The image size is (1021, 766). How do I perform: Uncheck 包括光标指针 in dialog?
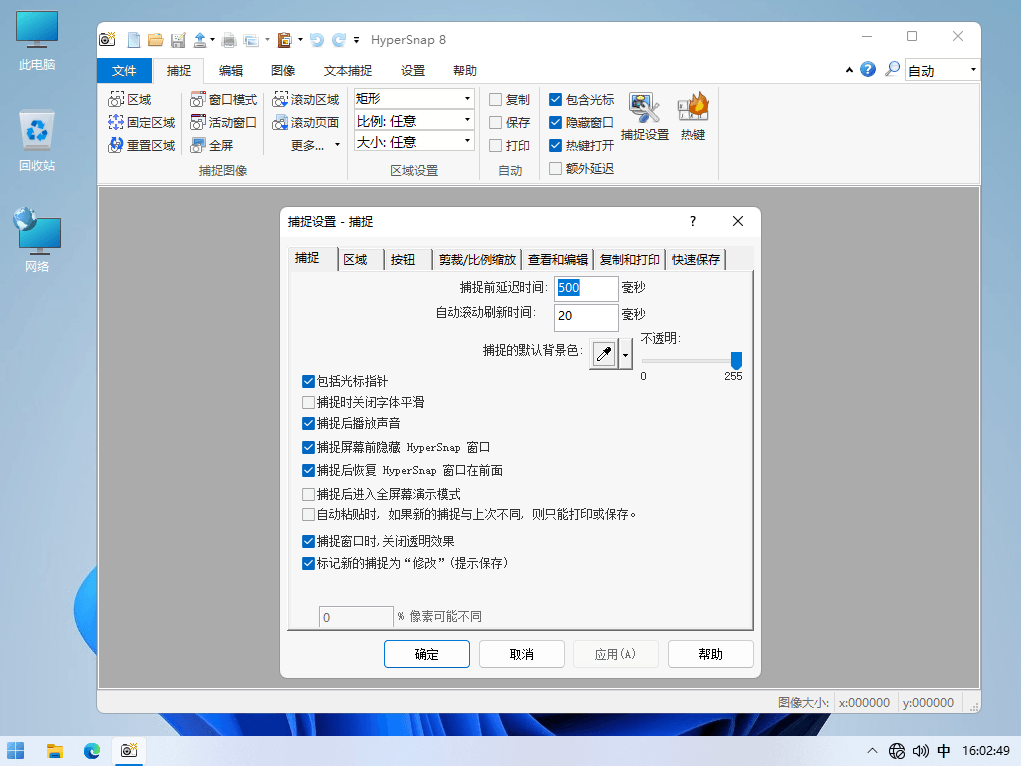click(309, 381)
